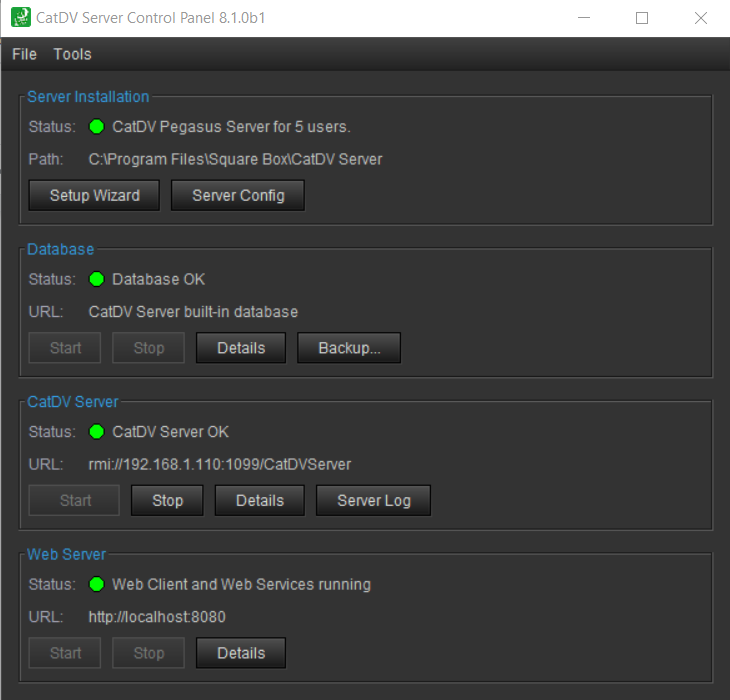730x700 pixels.
Task: Click the 'Database' section heading
Action: pyautogui.click(x=61, y=249)
